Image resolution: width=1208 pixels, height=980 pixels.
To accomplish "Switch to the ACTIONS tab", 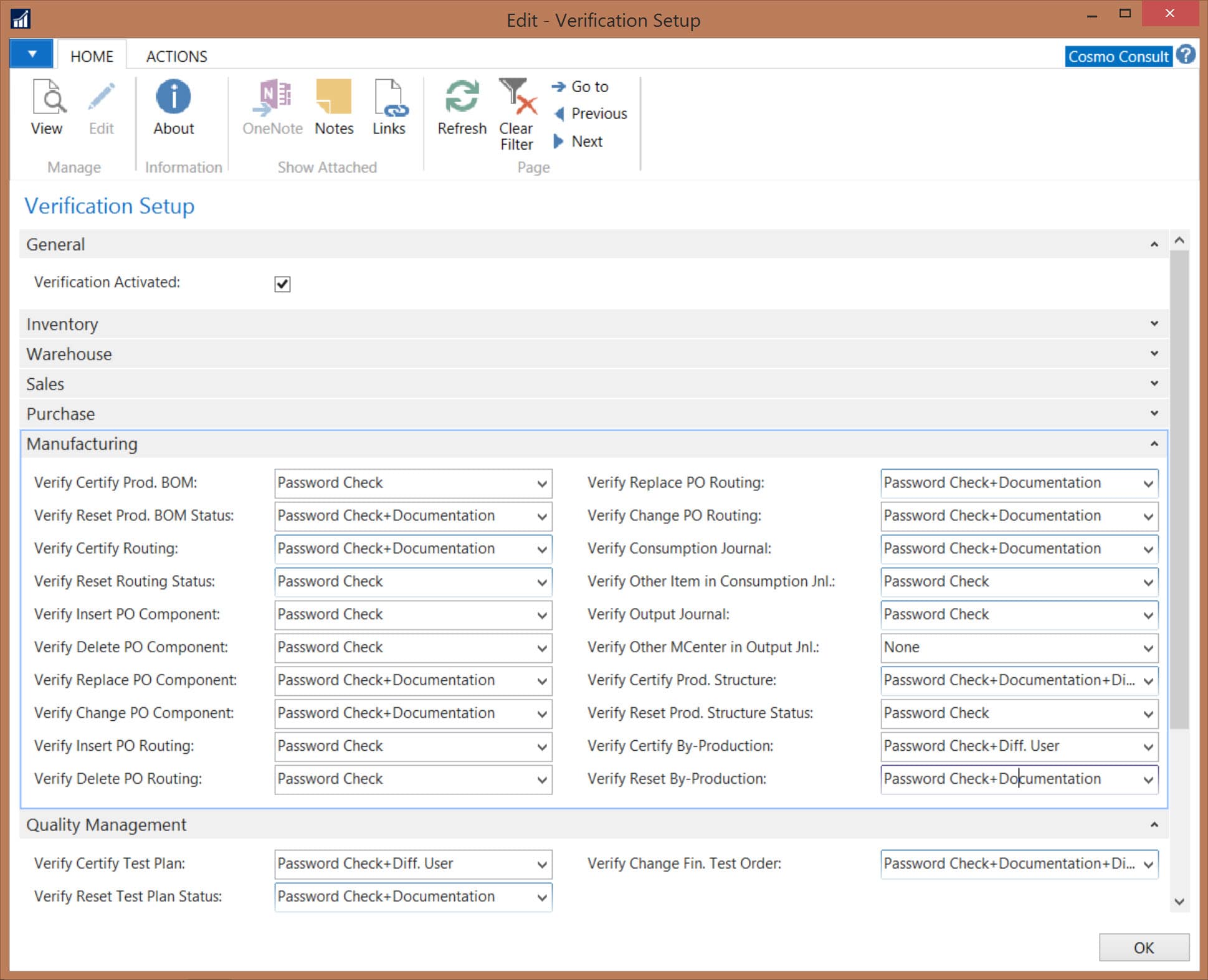I will pyautogui.click(x=176, y=56).
